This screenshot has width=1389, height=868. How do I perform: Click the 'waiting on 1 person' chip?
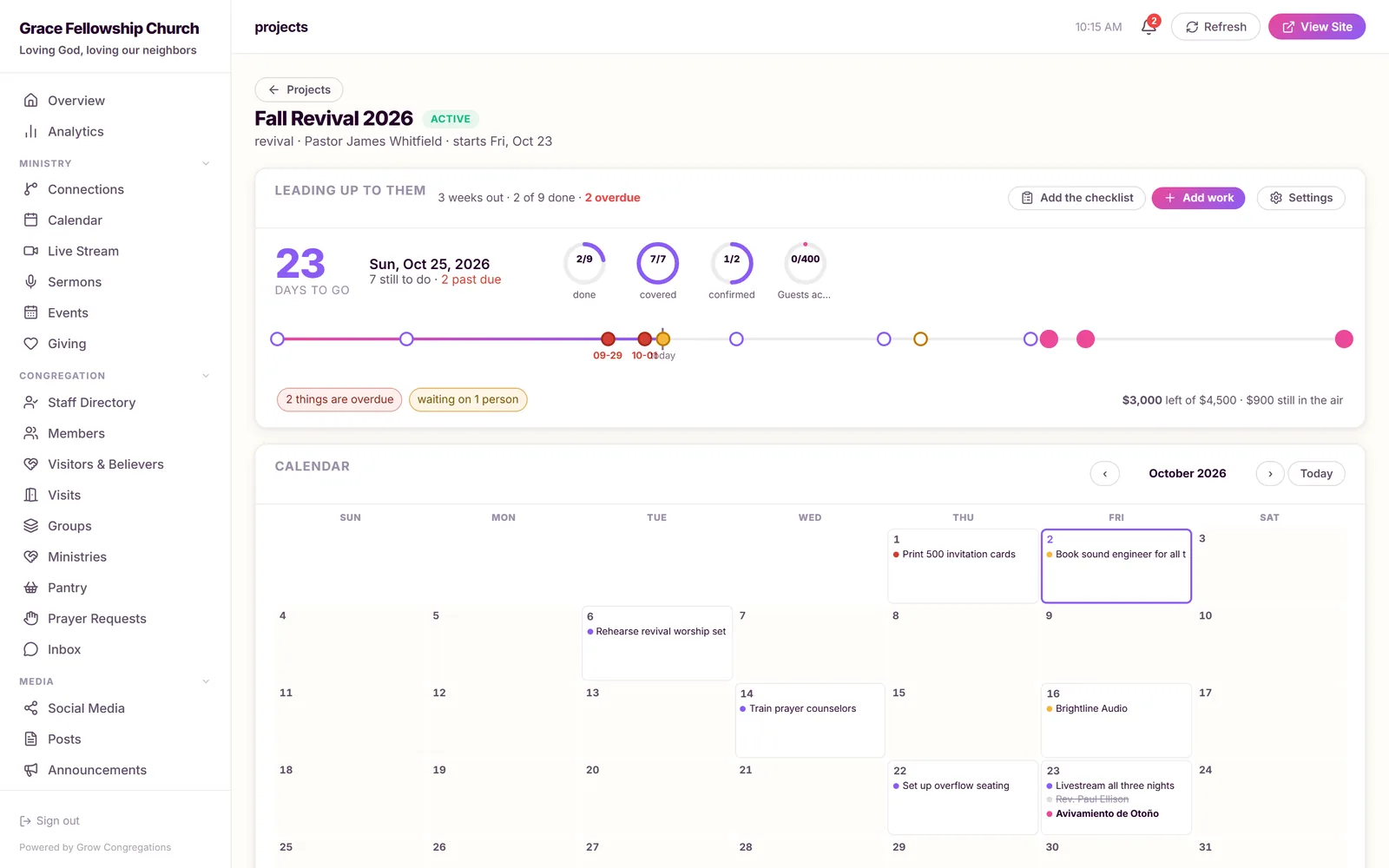468,399
